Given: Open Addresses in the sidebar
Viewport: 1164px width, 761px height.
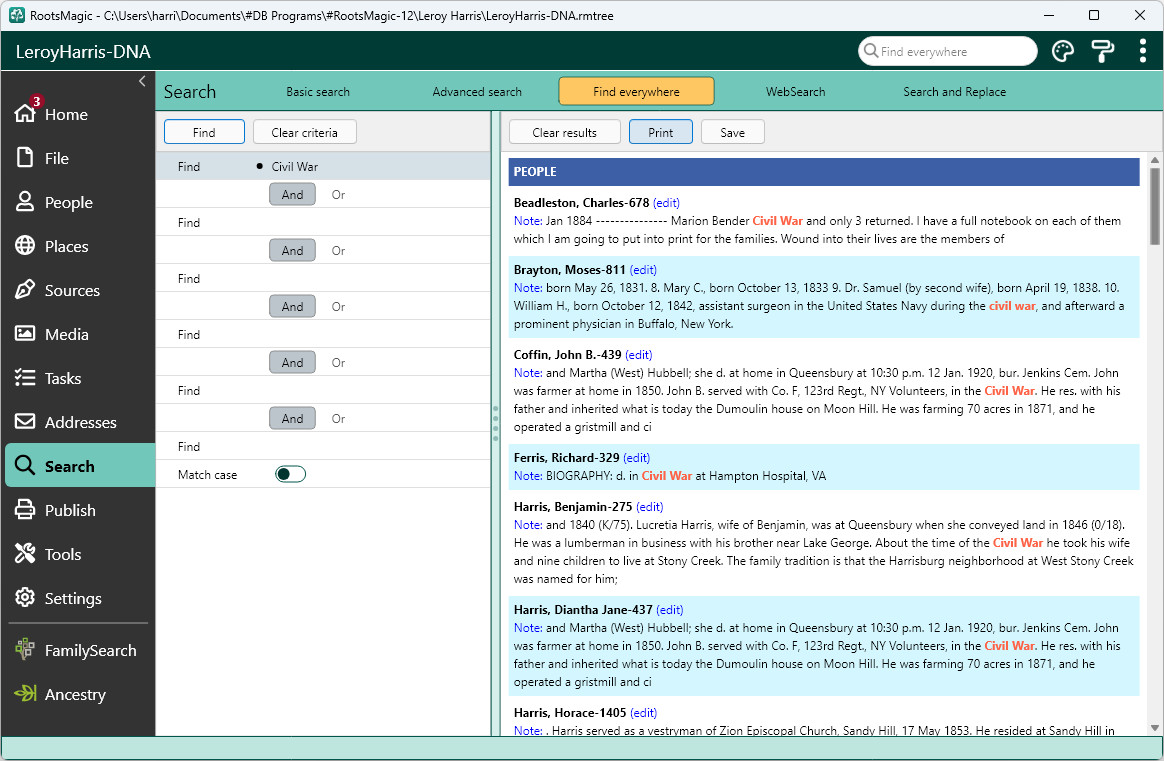Looking at the screenshot, I should click(78, 422).
